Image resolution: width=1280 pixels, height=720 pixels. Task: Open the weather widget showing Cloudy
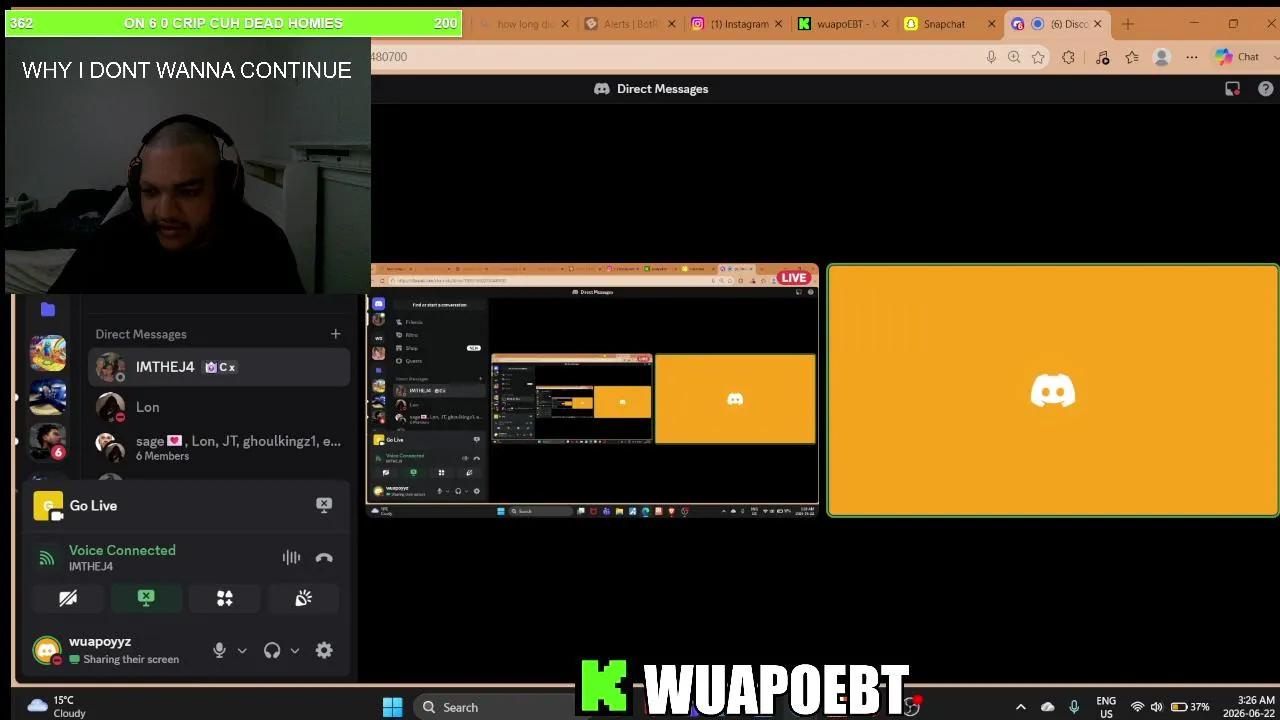57,707
